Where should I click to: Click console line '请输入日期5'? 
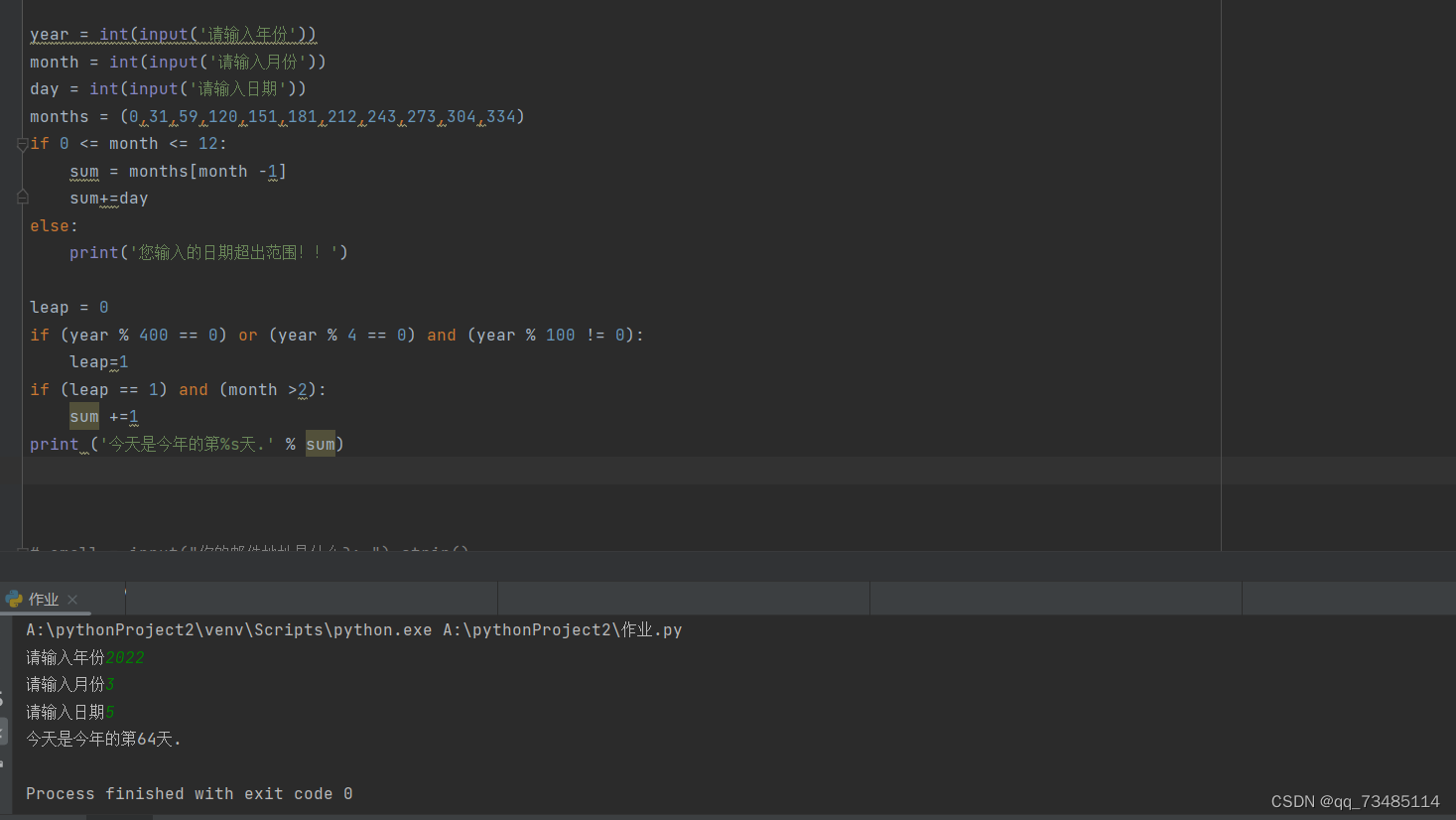(x=70, y=712)
